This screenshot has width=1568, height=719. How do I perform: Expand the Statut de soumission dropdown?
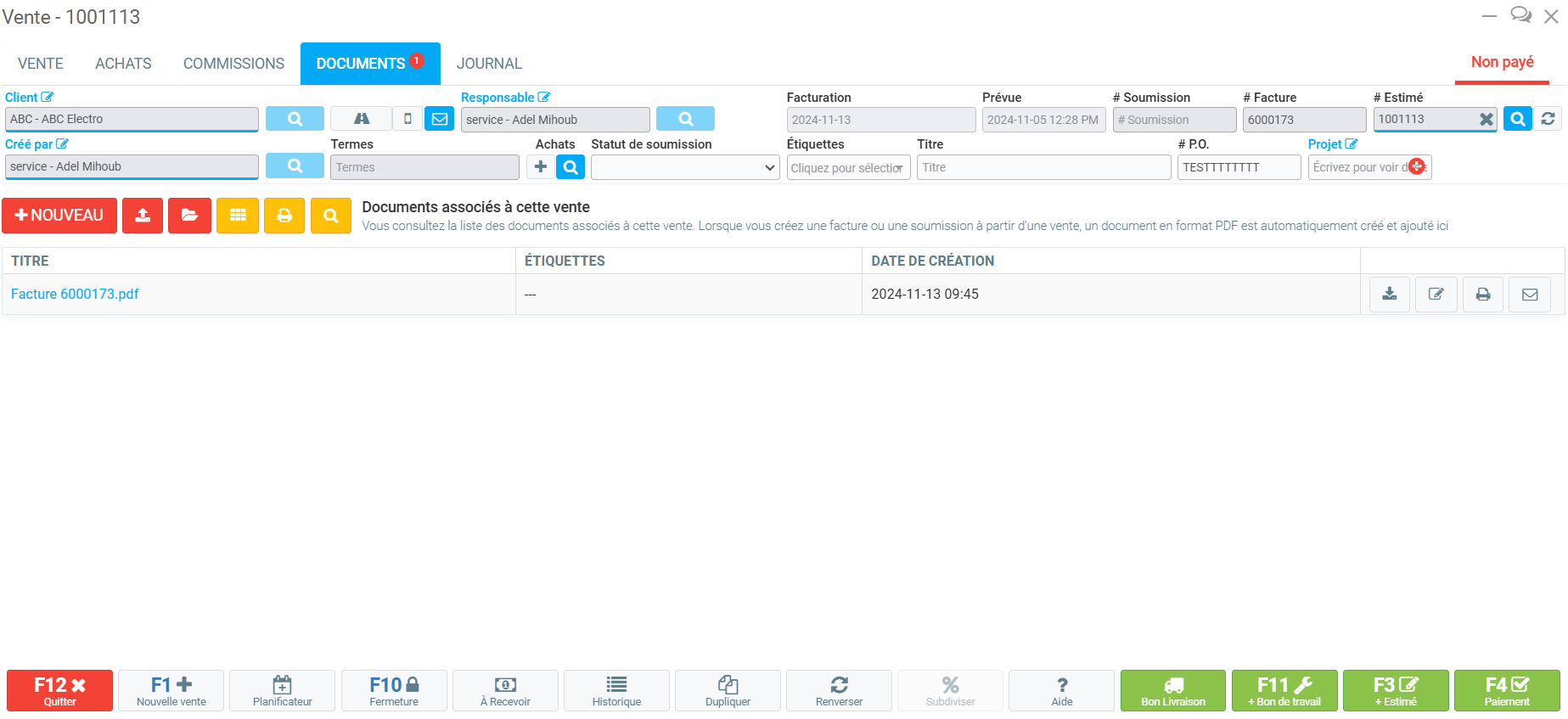click(x=684, y=168)
